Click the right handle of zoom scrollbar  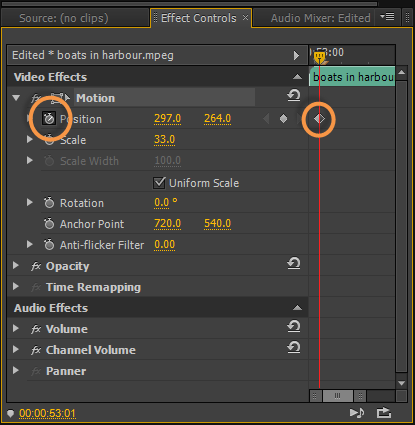[360, 396]
